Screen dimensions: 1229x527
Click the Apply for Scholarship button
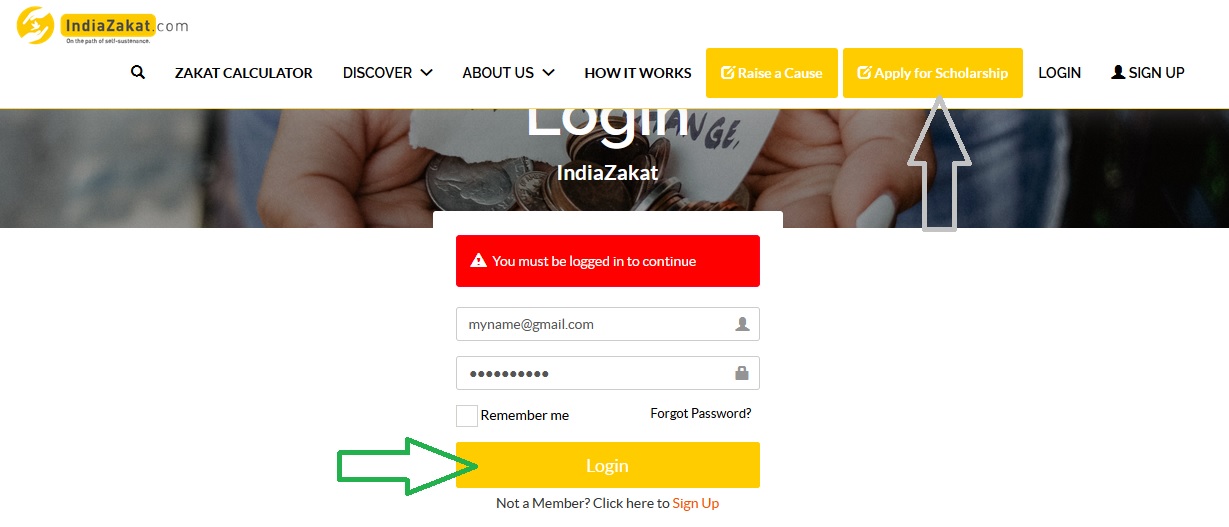tap(933, 73)
